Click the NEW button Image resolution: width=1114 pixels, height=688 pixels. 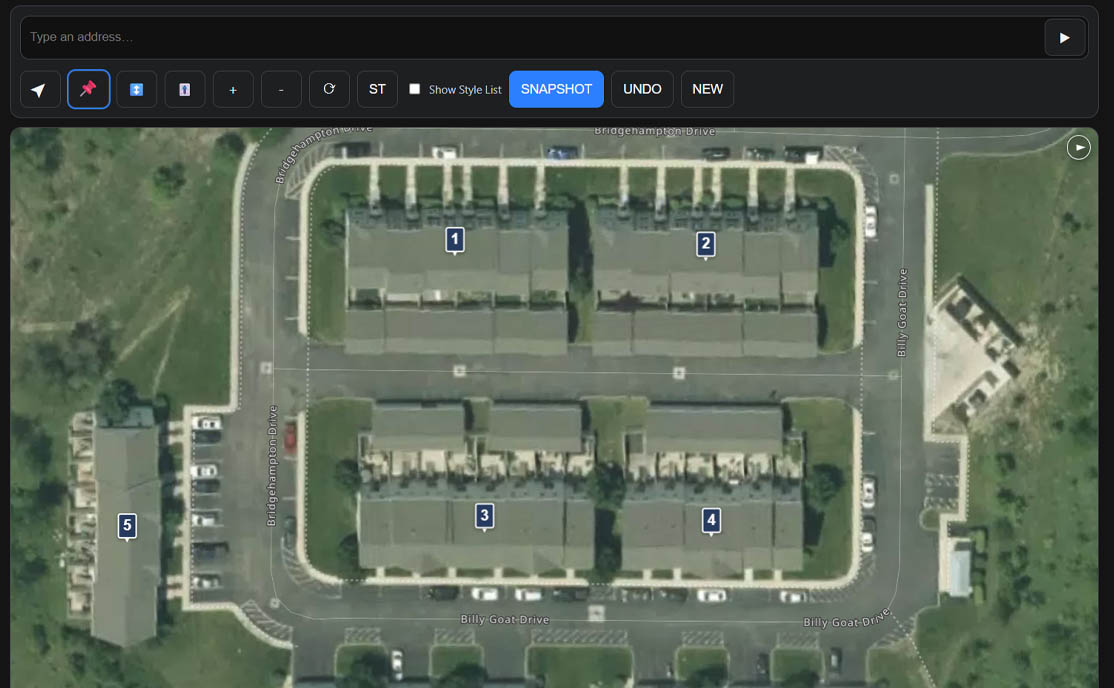point(708,90)
